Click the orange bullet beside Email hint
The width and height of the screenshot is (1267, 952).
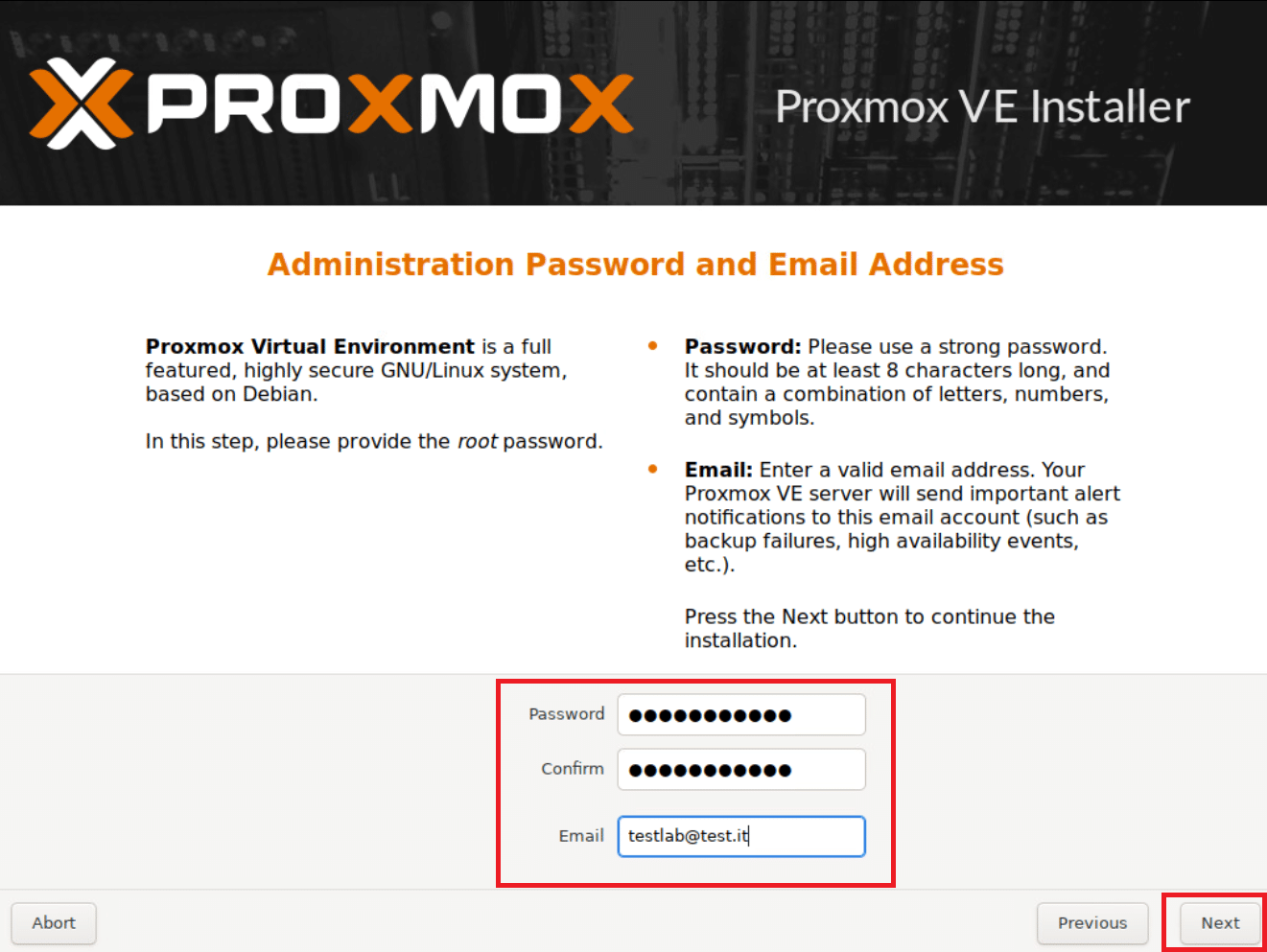click(653, 470)
